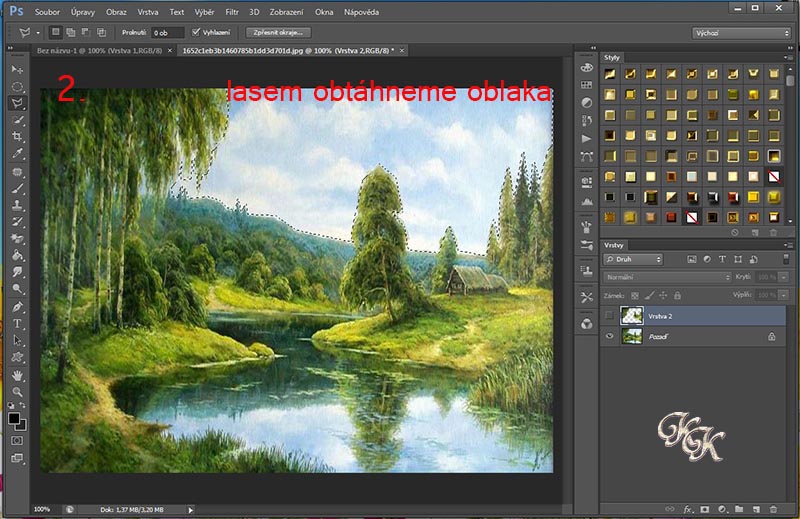
Task: Open the Výplň fill dropdown arrow
Action: tap(783, 295)
